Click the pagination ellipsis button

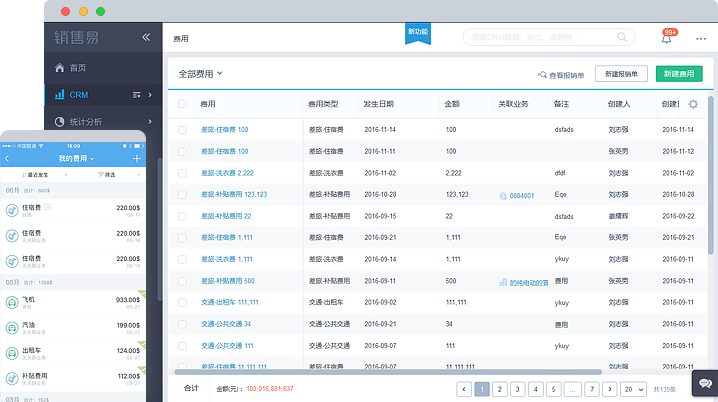572,389
